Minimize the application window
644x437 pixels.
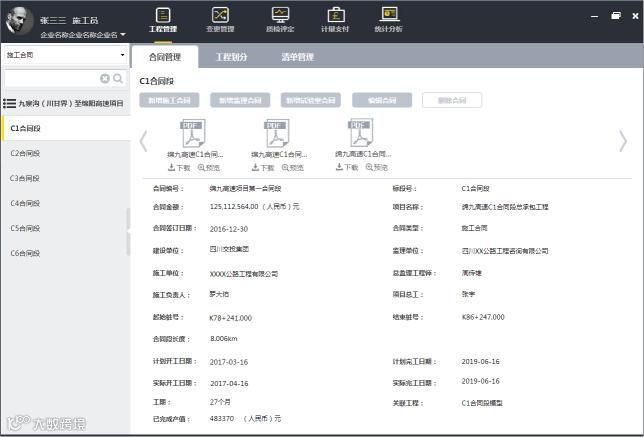click(x=594, y=16)
